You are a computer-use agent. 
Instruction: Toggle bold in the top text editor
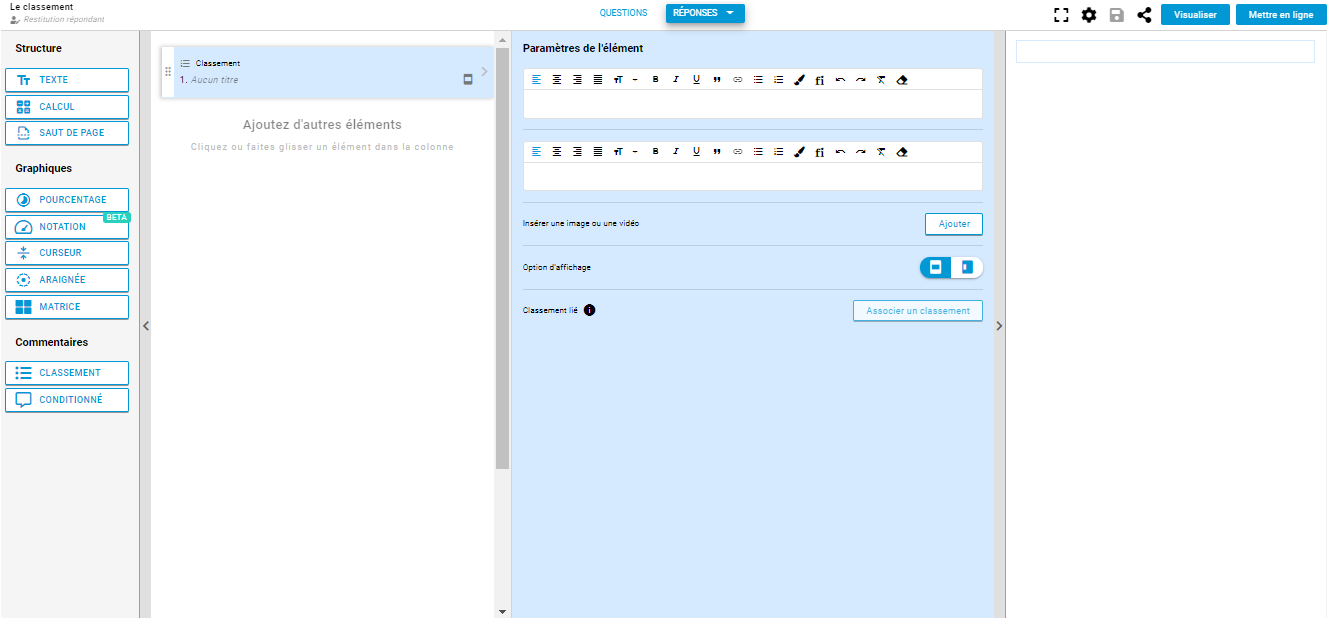pos(655,80)
